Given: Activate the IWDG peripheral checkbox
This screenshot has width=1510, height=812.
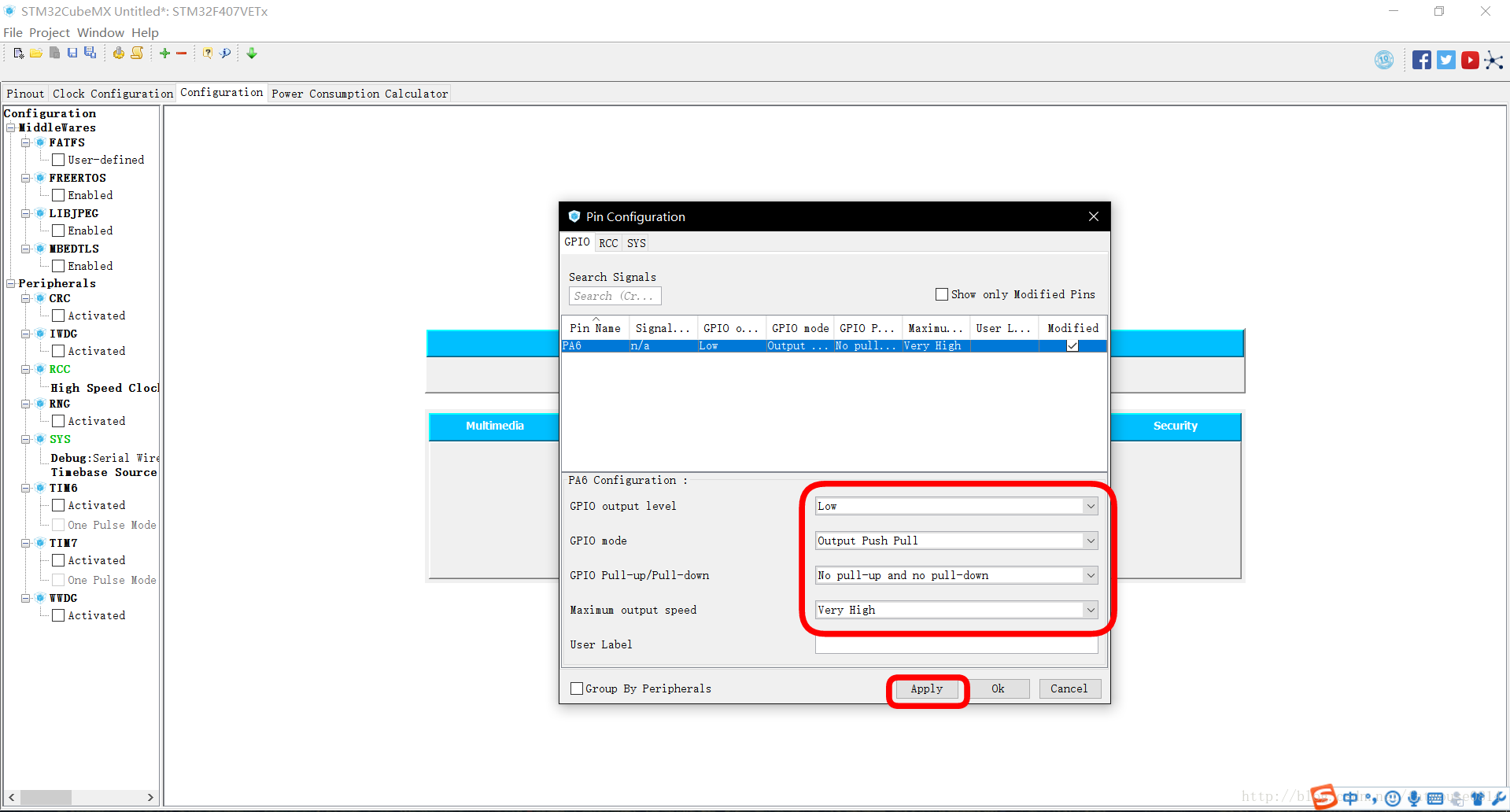Looking at the screenshot, I should pyautogui.click(x=58, y=351).
